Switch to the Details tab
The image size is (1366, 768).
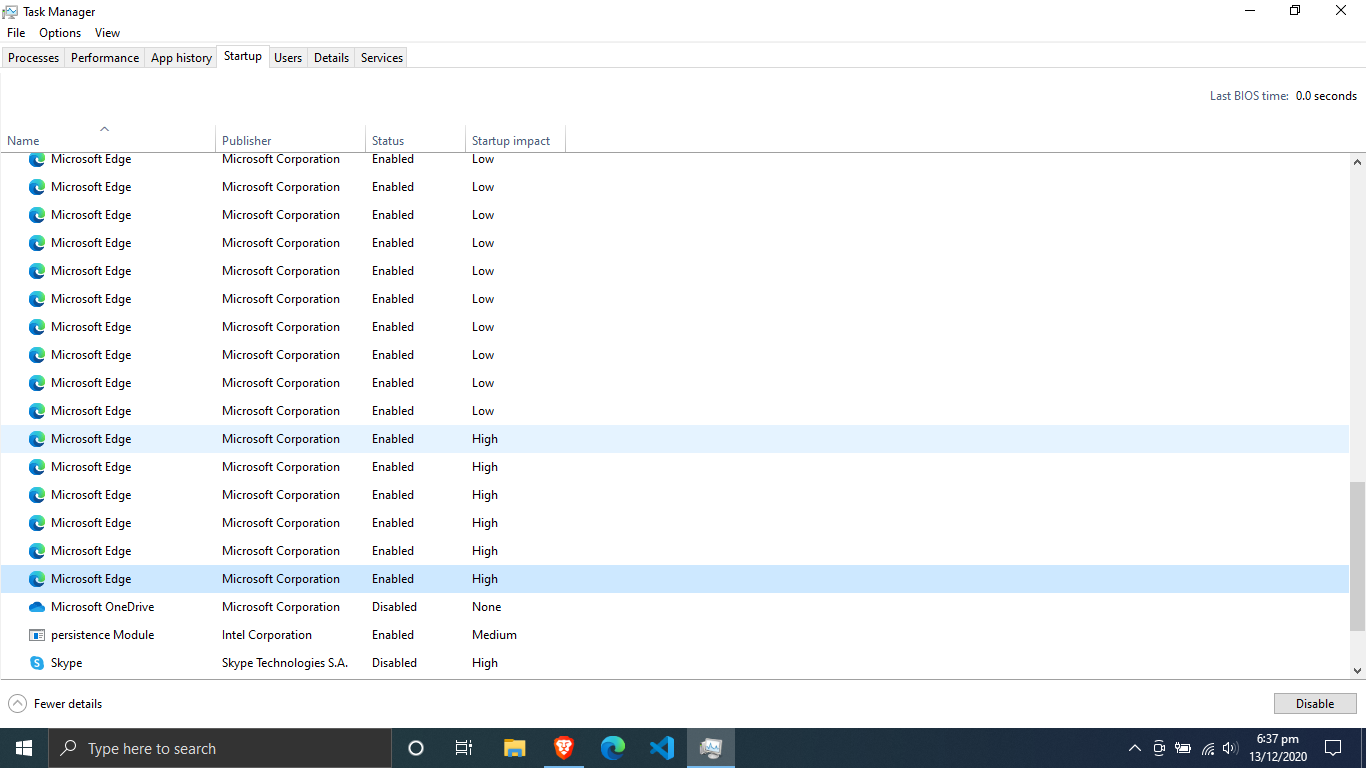pos(331,58)
